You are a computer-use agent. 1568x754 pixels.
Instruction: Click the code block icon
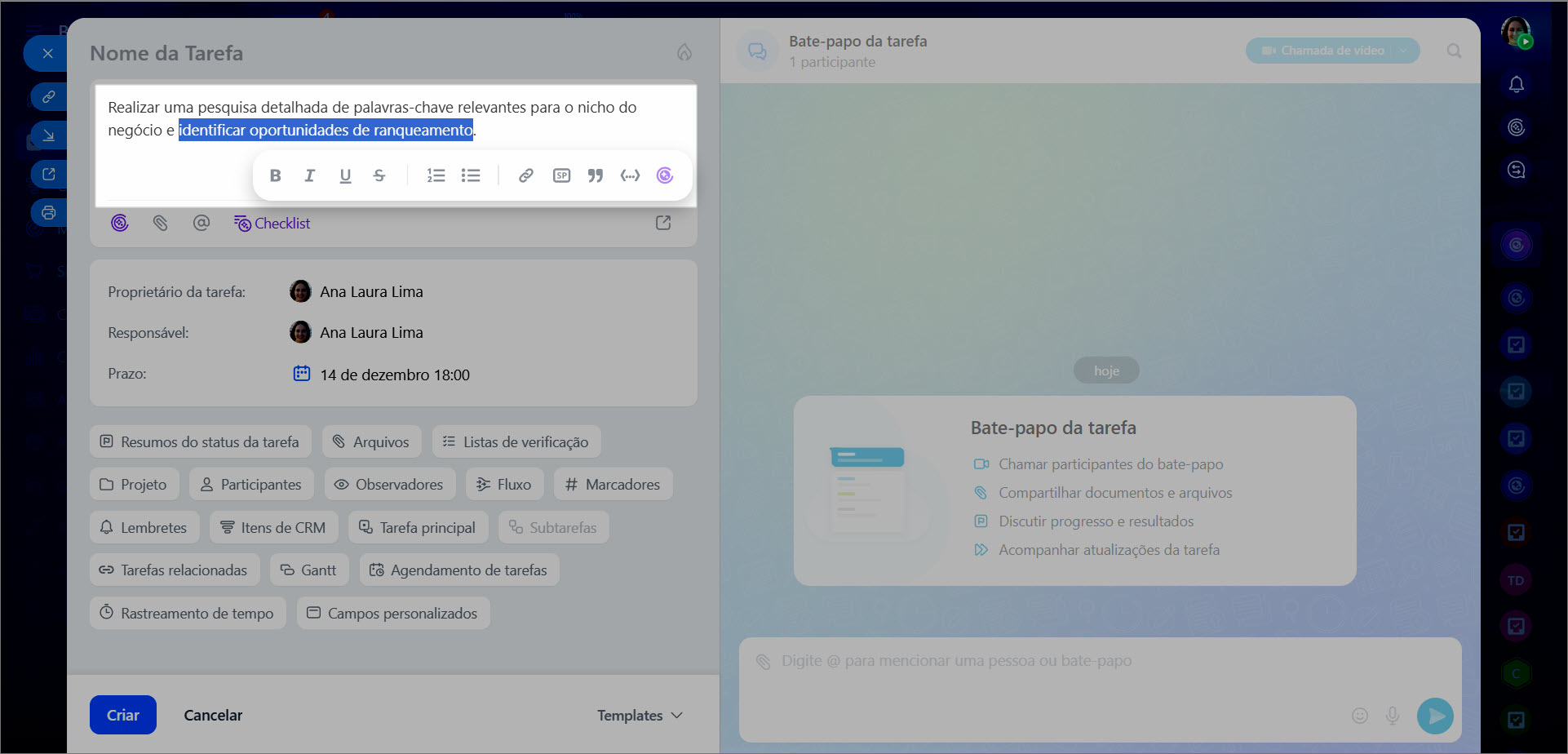(x=630, y=175)
